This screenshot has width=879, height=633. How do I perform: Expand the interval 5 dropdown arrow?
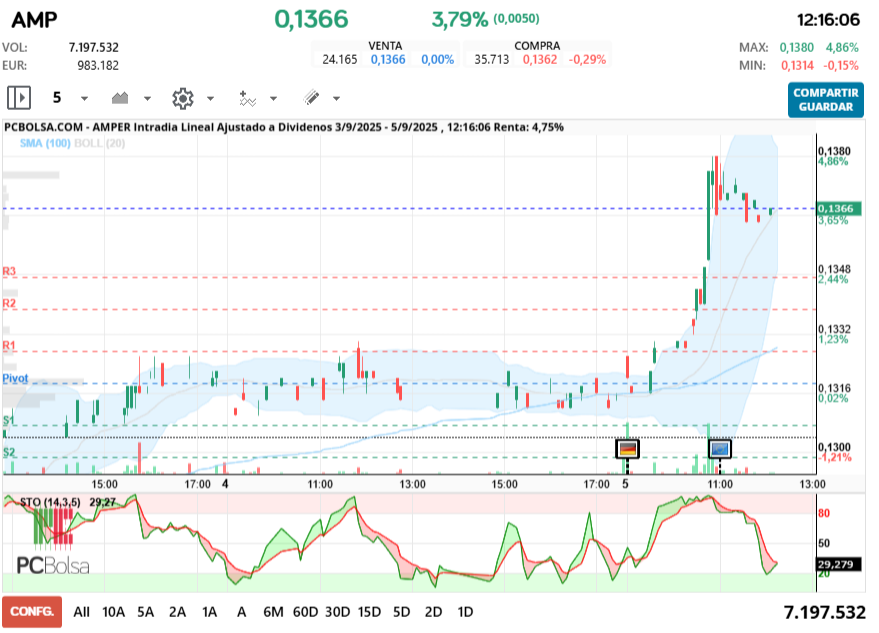84,99
